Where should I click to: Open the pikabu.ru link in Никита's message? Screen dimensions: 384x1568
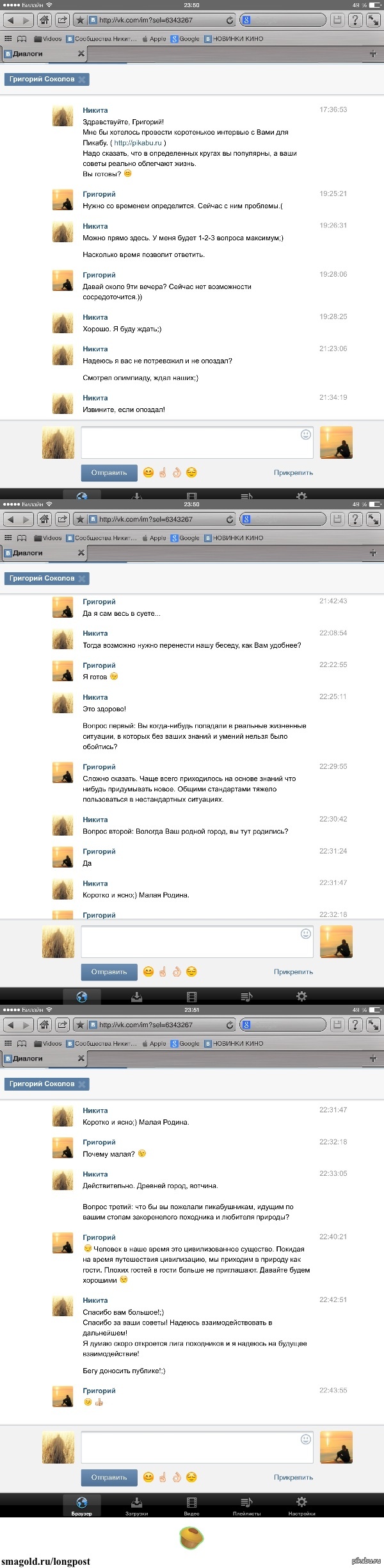138,143
